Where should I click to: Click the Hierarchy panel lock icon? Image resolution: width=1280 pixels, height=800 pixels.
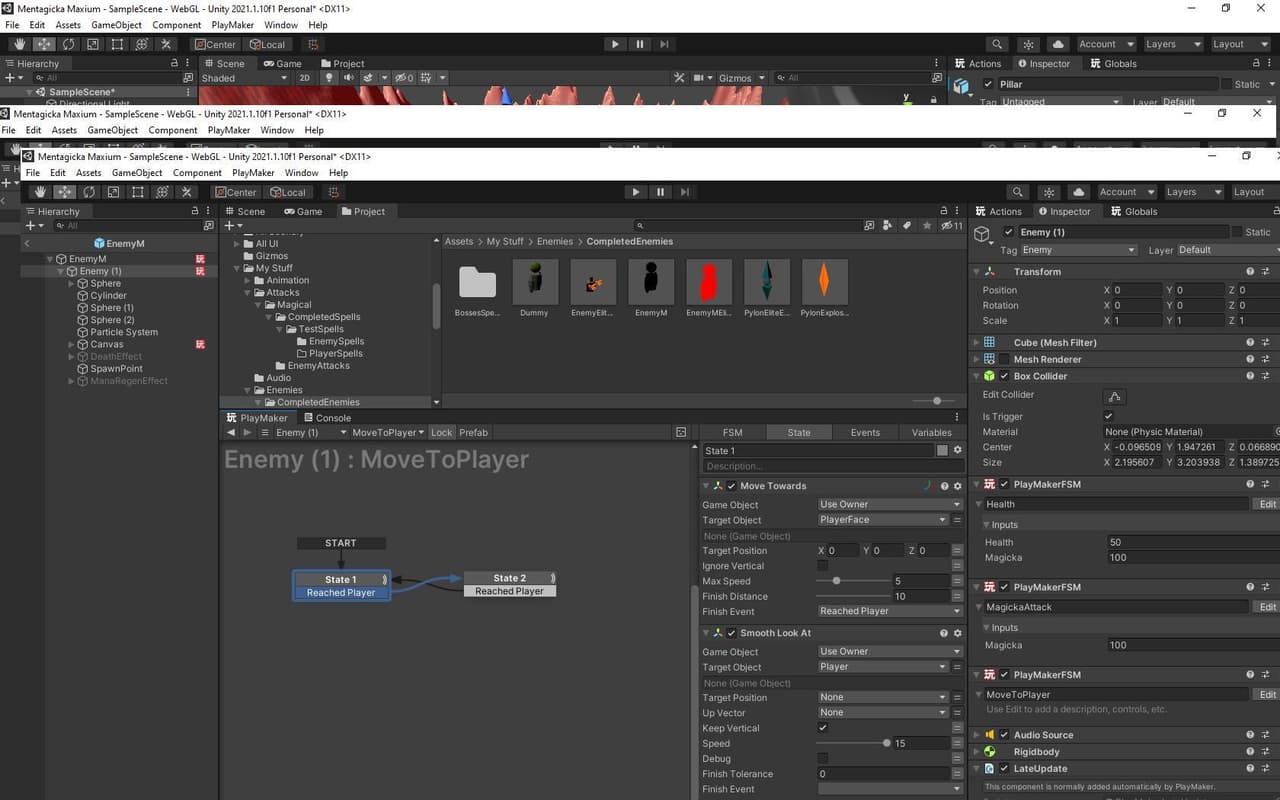[x=195, y=211]
